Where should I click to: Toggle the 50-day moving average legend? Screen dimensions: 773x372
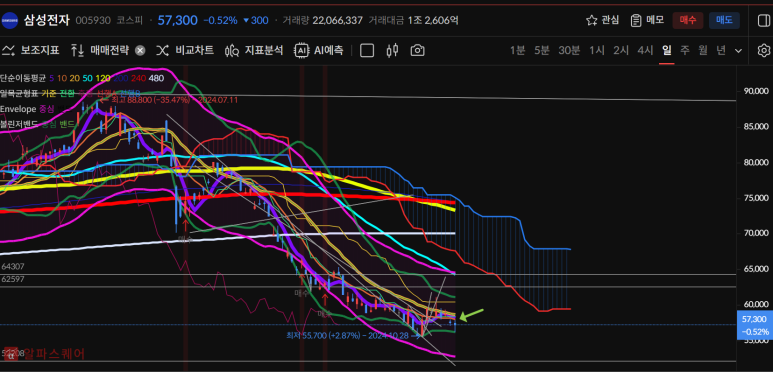pyautogui.click(x=87, y=78)
